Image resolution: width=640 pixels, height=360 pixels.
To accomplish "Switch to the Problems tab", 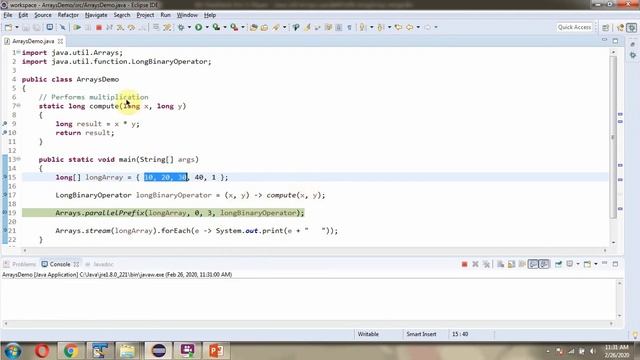I will point(20,264).
